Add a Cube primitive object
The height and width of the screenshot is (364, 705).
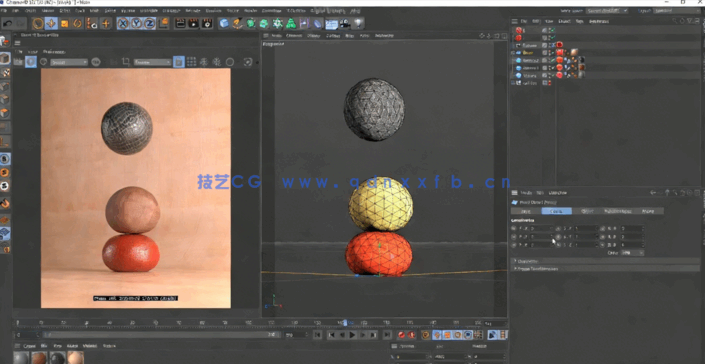[223, 23]
